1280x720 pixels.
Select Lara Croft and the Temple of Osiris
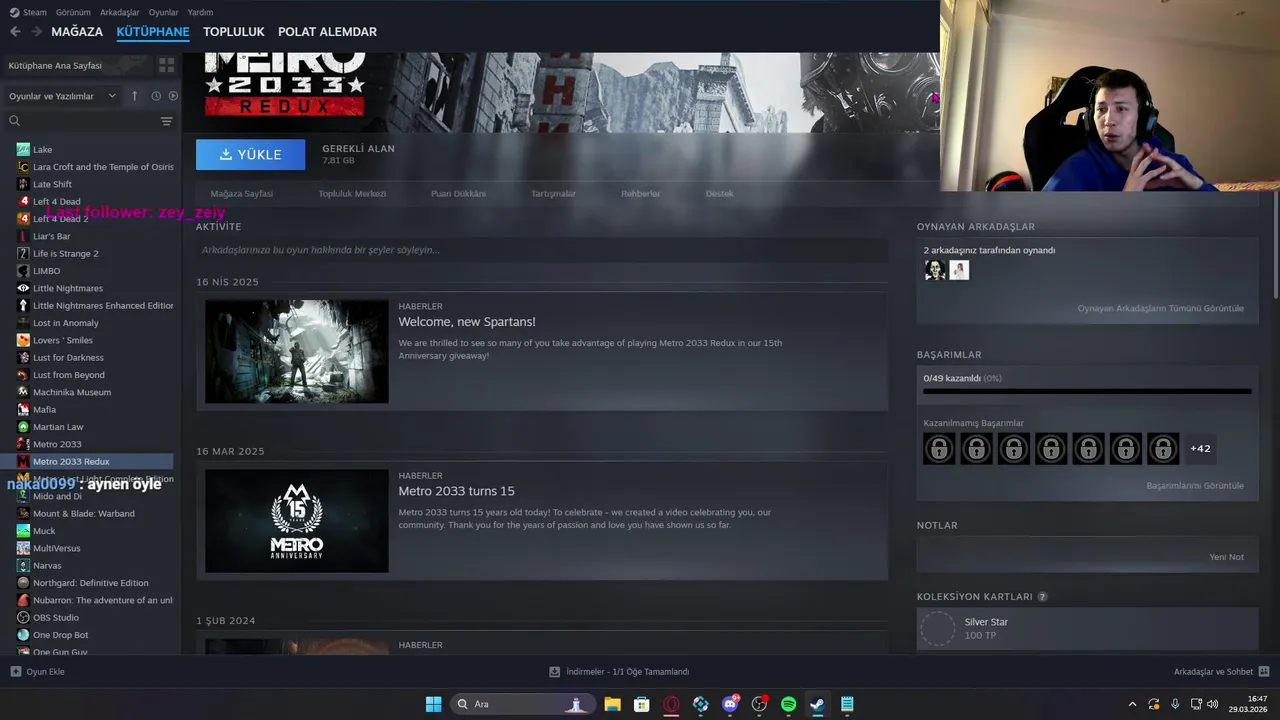pyautogui.click(x=95, y=167)
